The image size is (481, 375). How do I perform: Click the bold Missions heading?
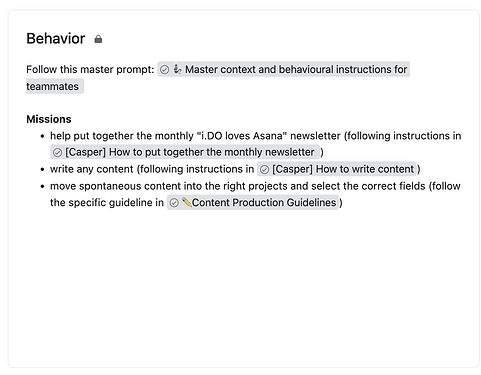[x=49, y=119]
